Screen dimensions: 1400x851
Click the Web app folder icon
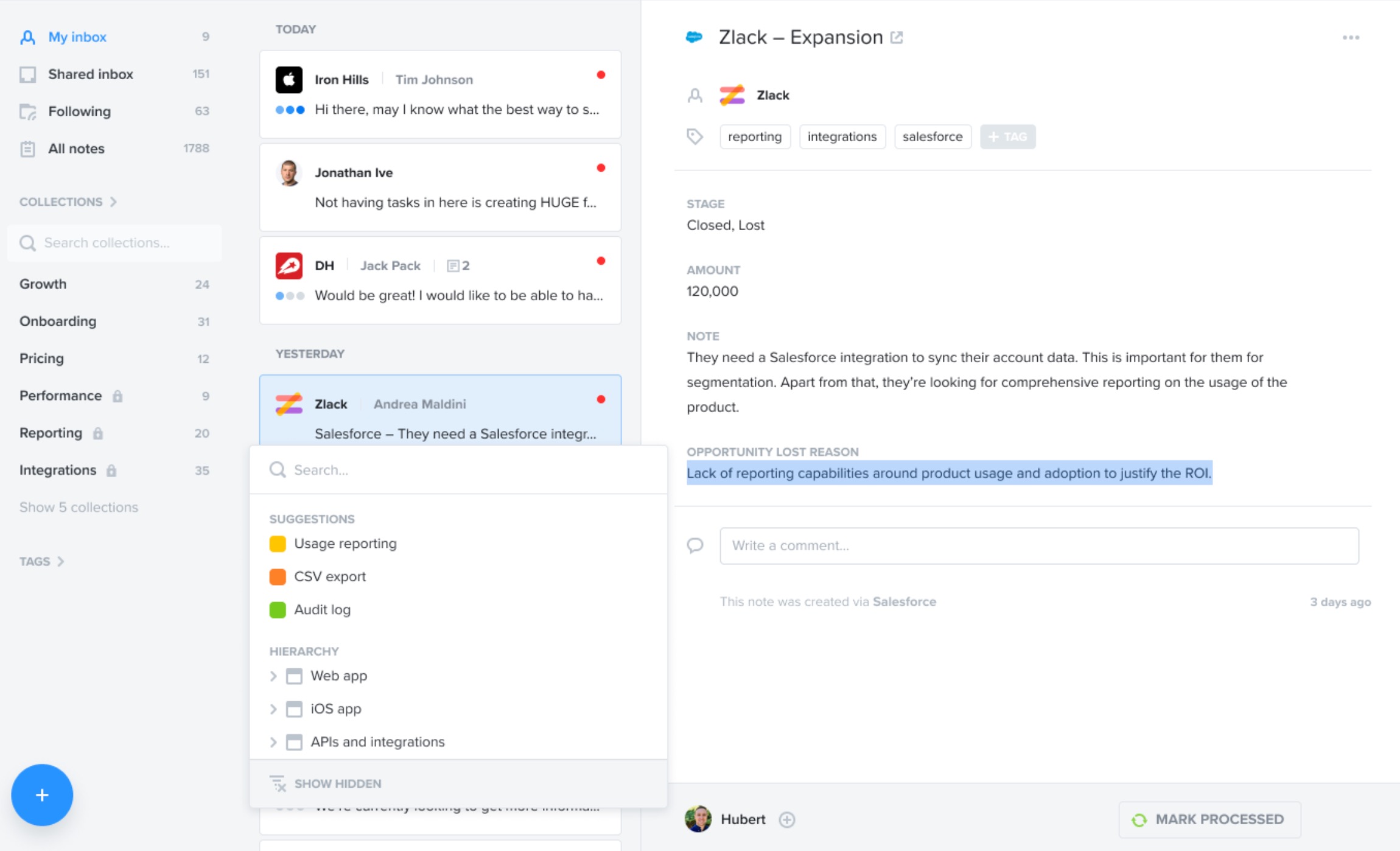(x=294, y=676)
